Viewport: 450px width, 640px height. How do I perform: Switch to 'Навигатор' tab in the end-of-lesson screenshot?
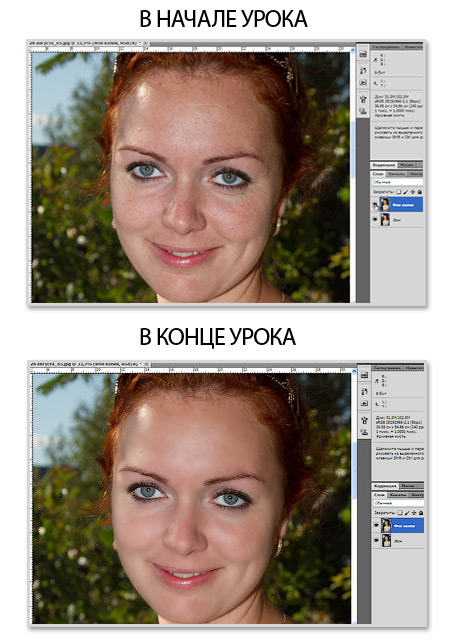[x=414, y=368]
